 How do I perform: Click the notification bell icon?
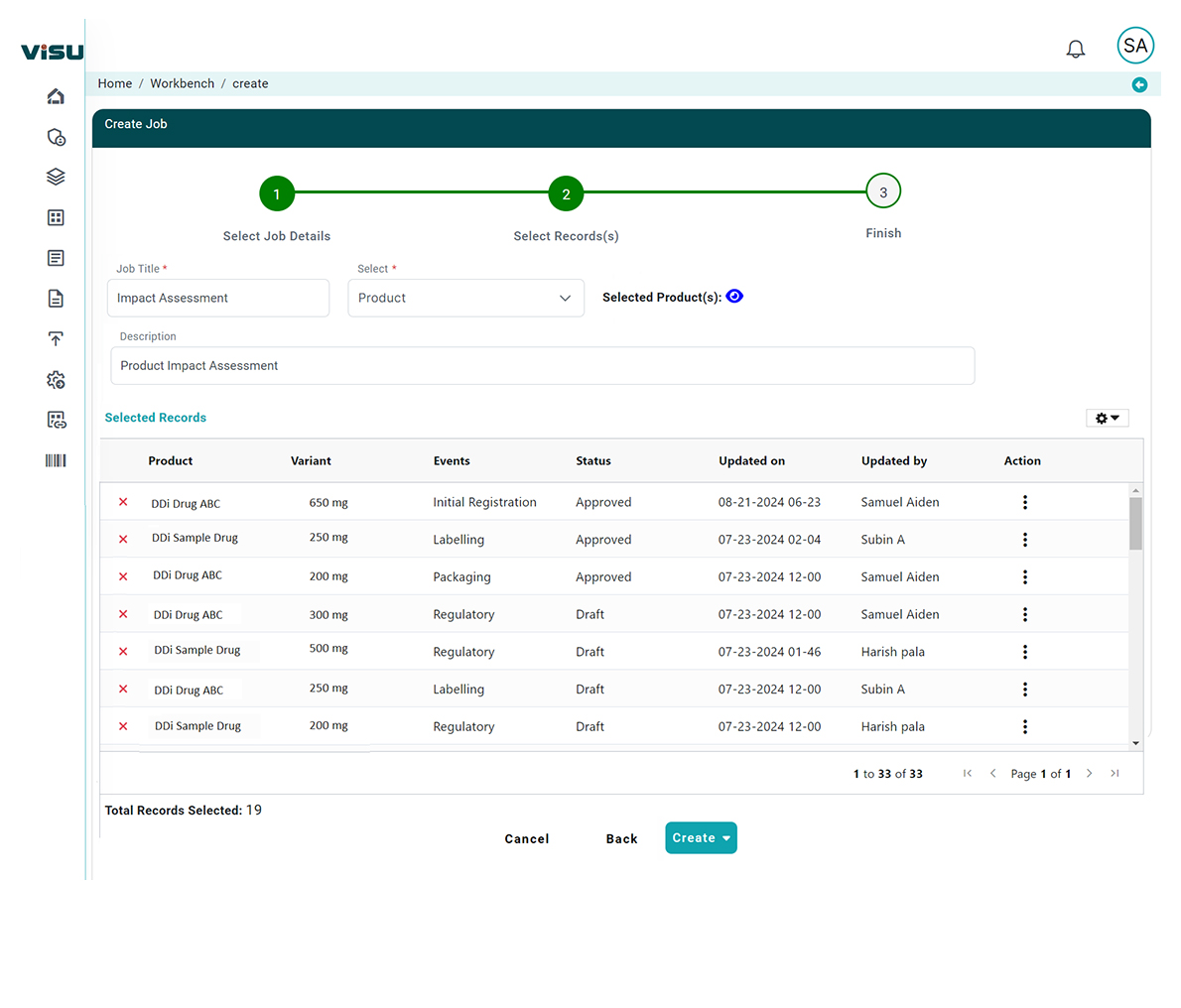click(1075, 49)
